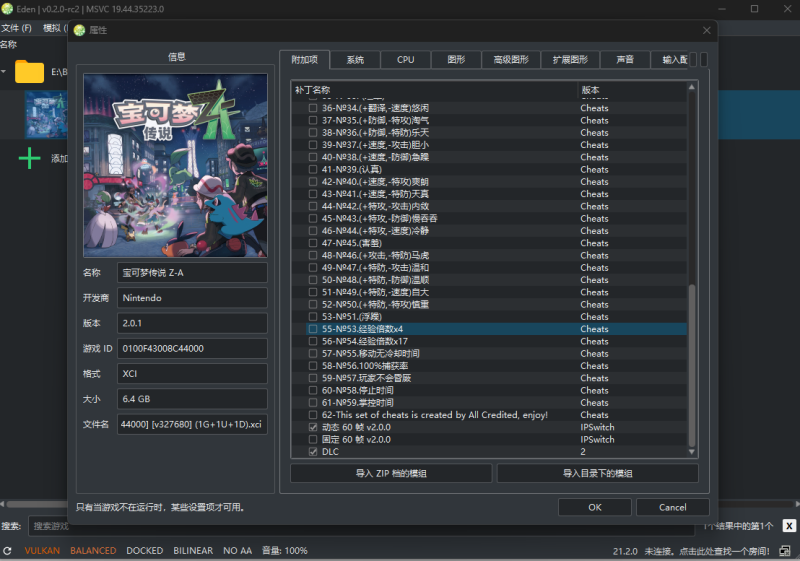The width and height of the screenshot is (800, 561).
Task: Click the yellow game folder icon
Action: pyautogui.click(x=30, y=72)
